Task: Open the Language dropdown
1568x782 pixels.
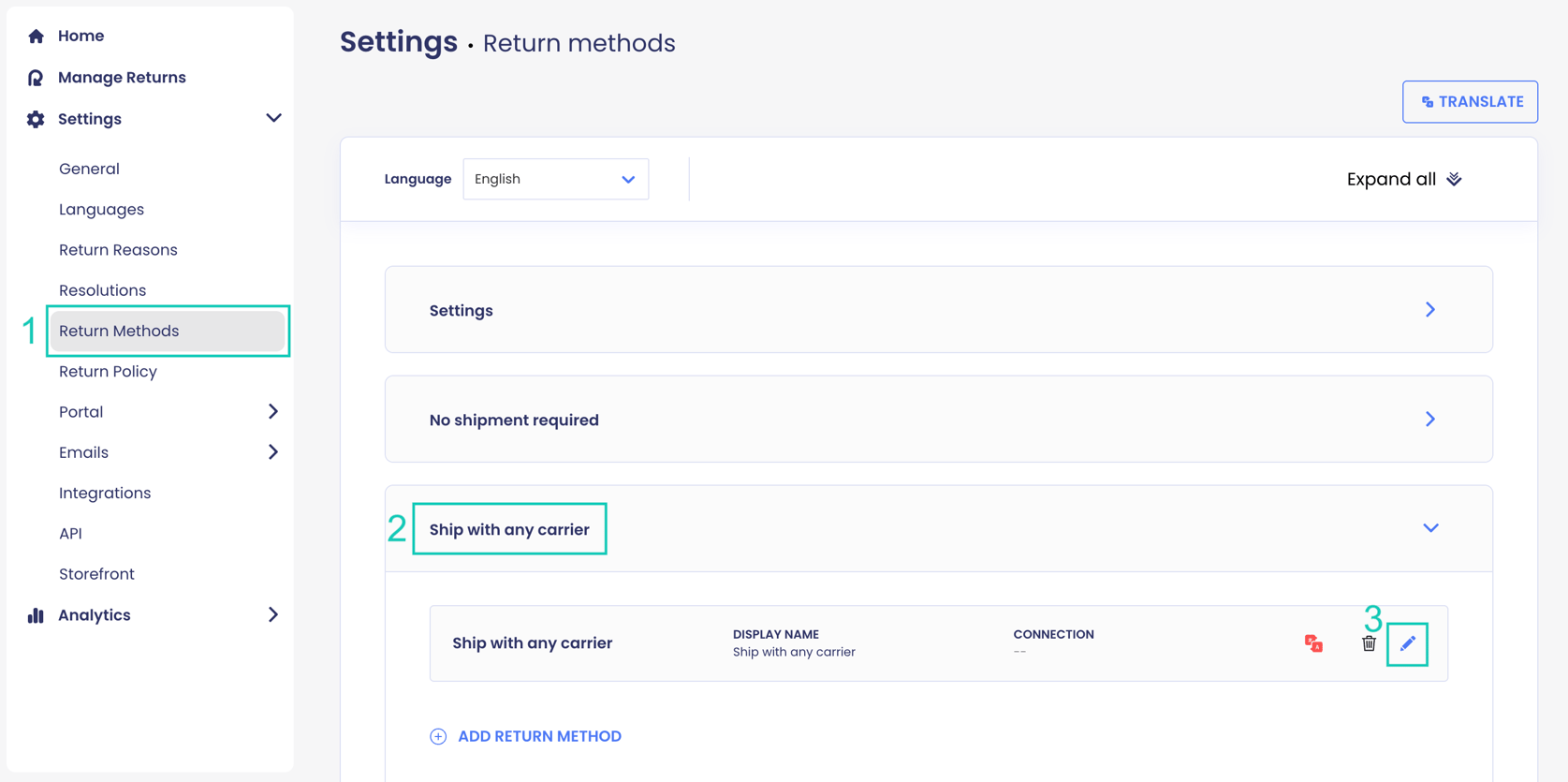Action: (555, 179)
